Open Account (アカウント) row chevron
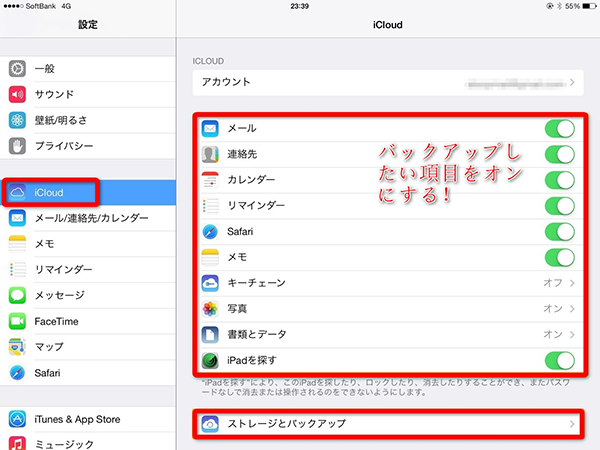Image resolution: width=600 pixels, height=450 pixels. 572,82
